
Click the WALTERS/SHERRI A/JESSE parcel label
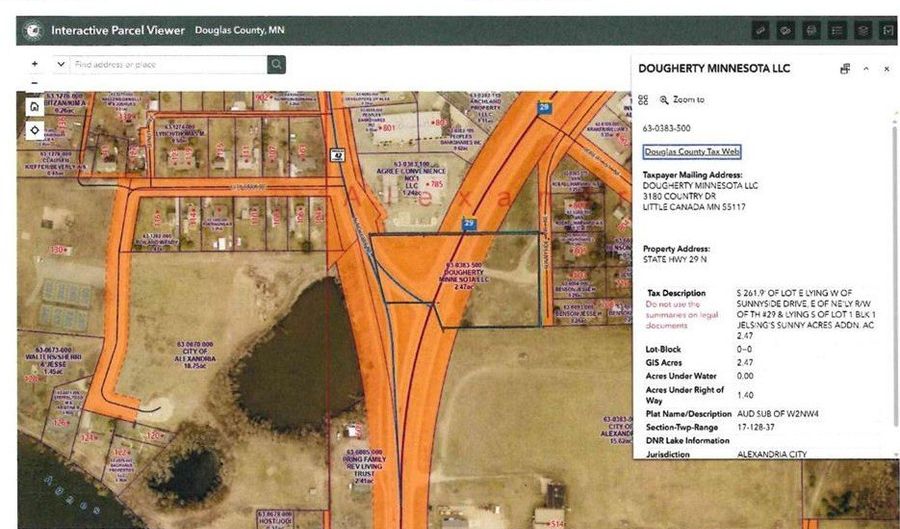53,360
